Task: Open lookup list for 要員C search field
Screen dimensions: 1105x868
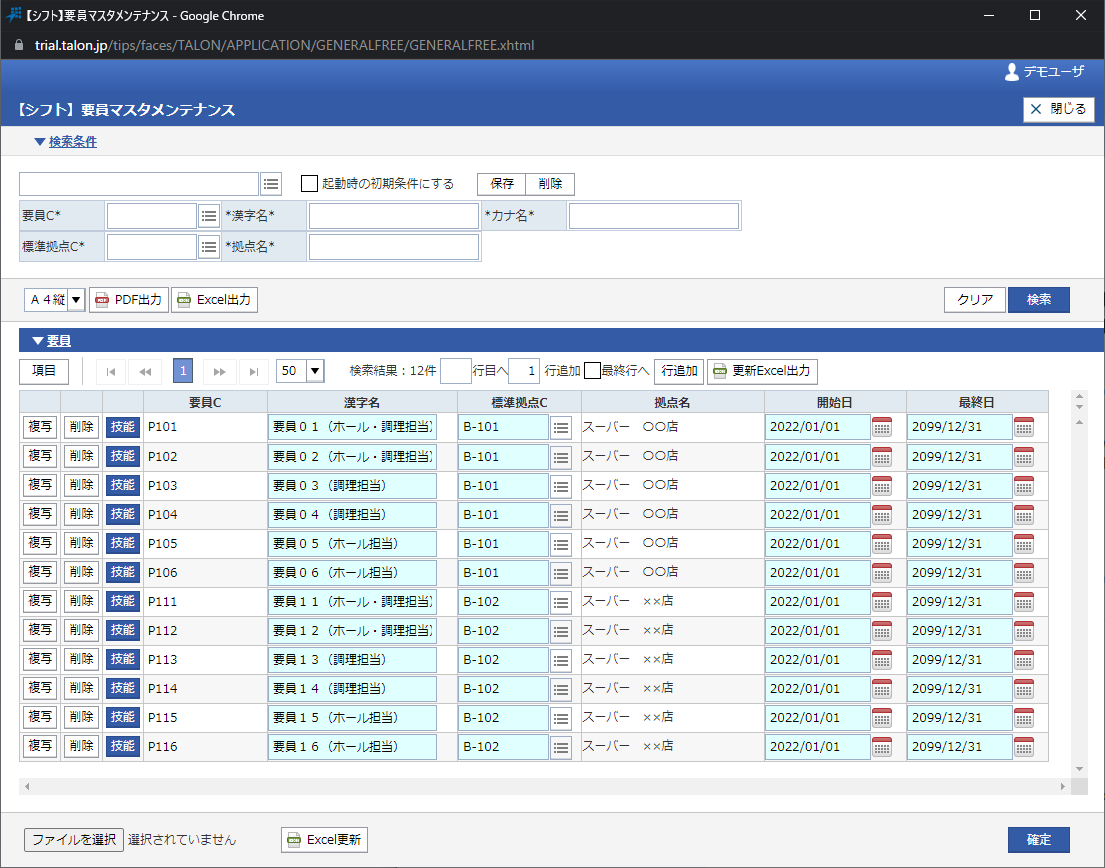Action: (x=209, y=216)
